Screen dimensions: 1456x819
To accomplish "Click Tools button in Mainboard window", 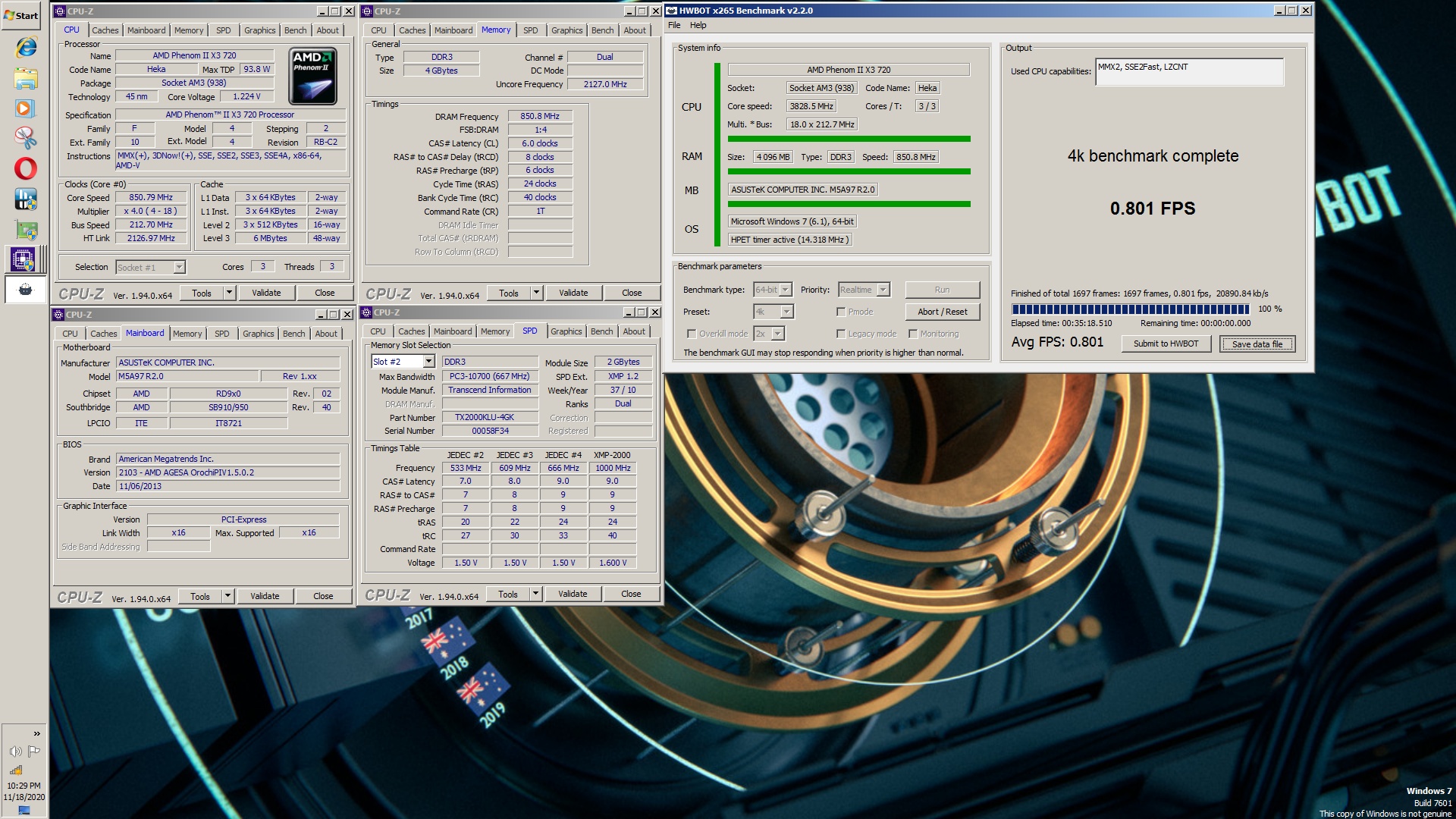I will [x=200, y=596].
